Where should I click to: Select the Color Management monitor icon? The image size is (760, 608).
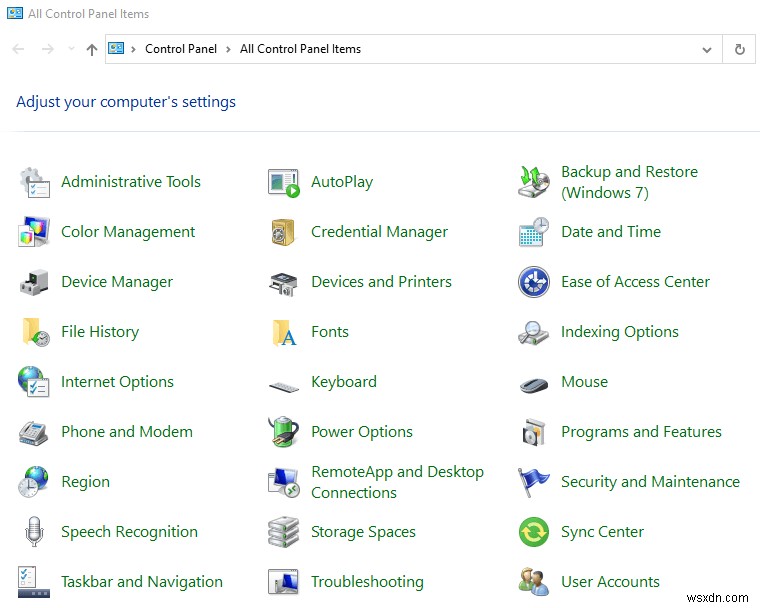[x=34, y=232]
